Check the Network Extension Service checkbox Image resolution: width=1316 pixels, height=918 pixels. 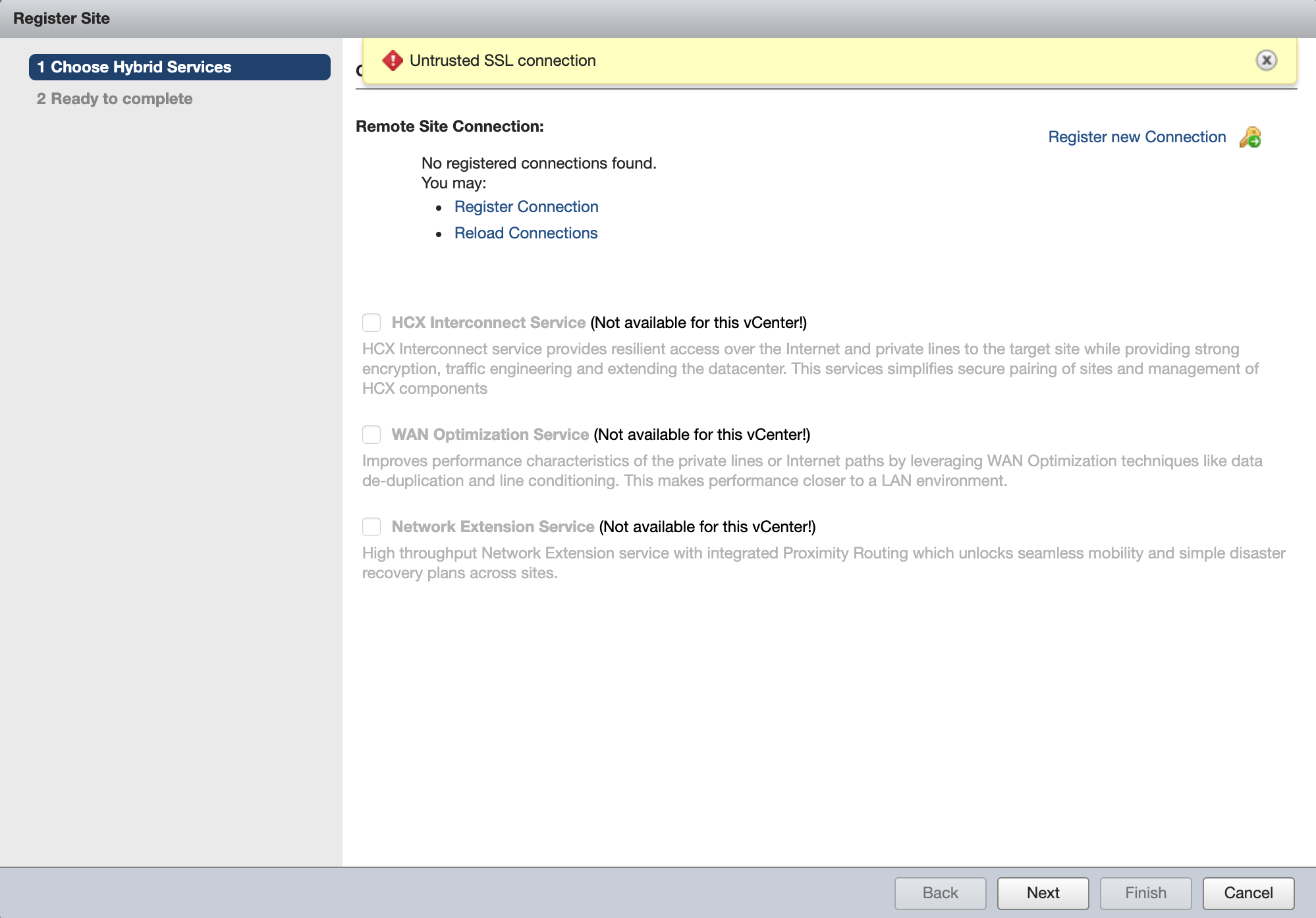pos(371,527)
